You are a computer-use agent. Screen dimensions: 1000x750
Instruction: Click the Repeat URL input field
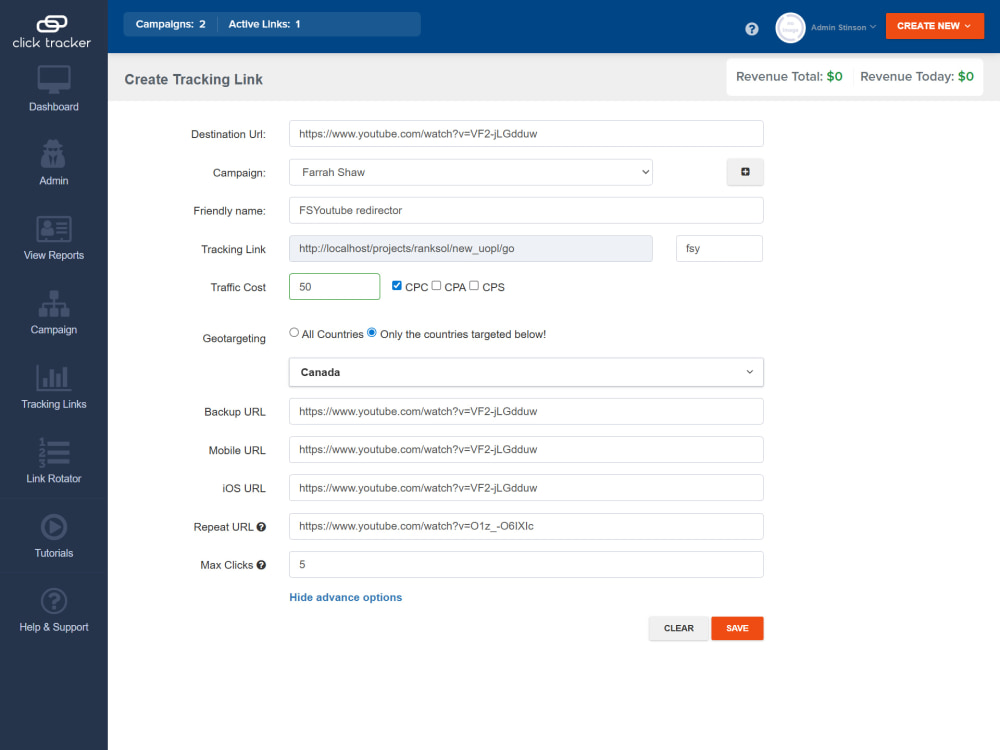(526, 526)
